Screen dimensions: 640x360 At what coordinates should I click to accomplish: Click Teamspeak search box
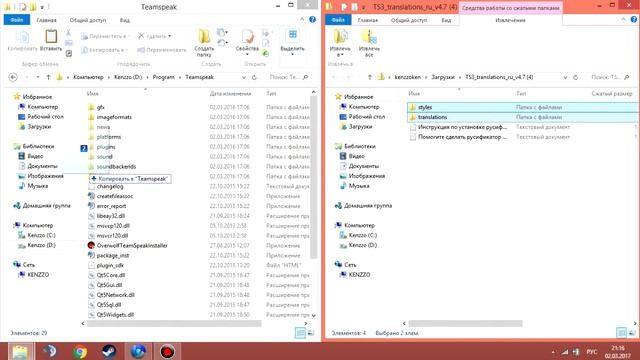288,77
